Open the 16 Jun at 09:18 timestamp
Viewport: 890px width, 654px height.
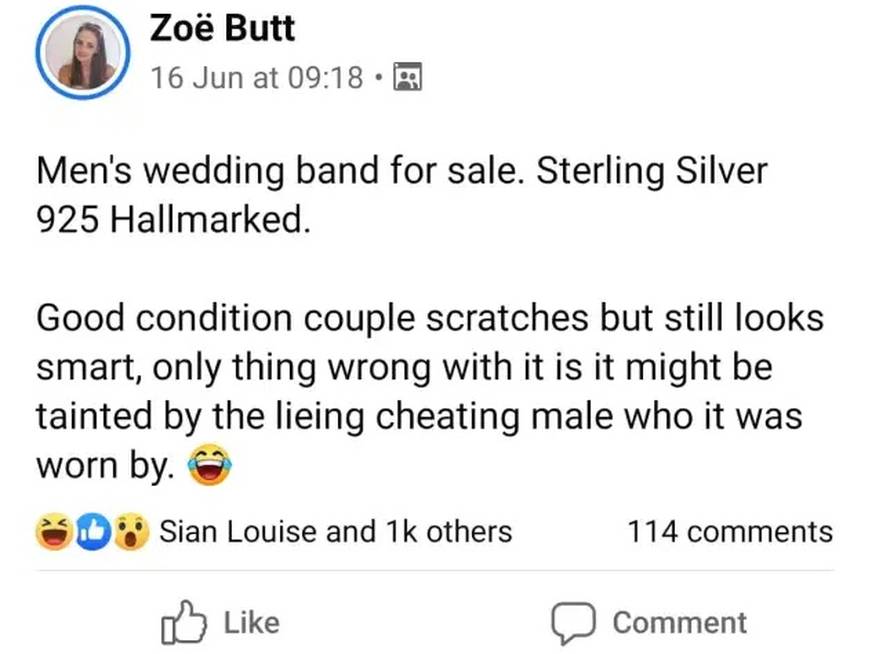pos(256,77)
